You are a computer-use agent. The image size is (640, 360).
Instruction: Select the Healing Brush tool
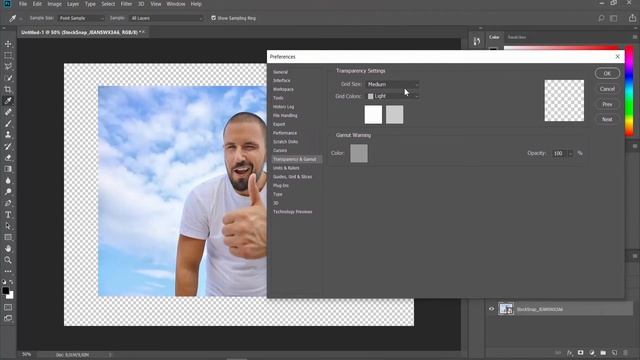pos(8,112)
